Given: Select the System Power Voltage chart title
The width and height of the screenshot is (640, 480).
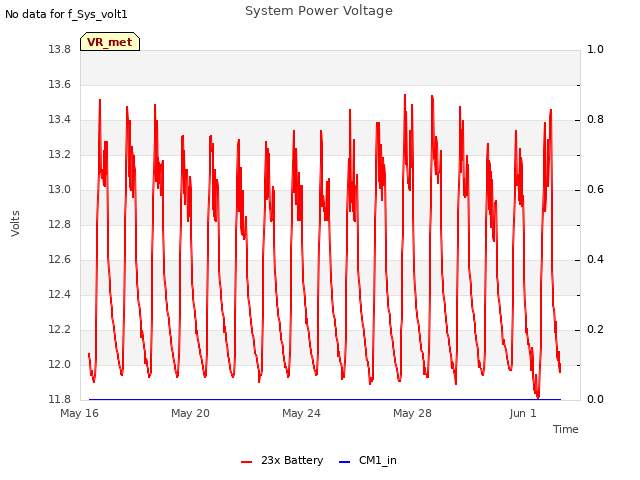Looking at the screenshot, I should click(319, 11).
